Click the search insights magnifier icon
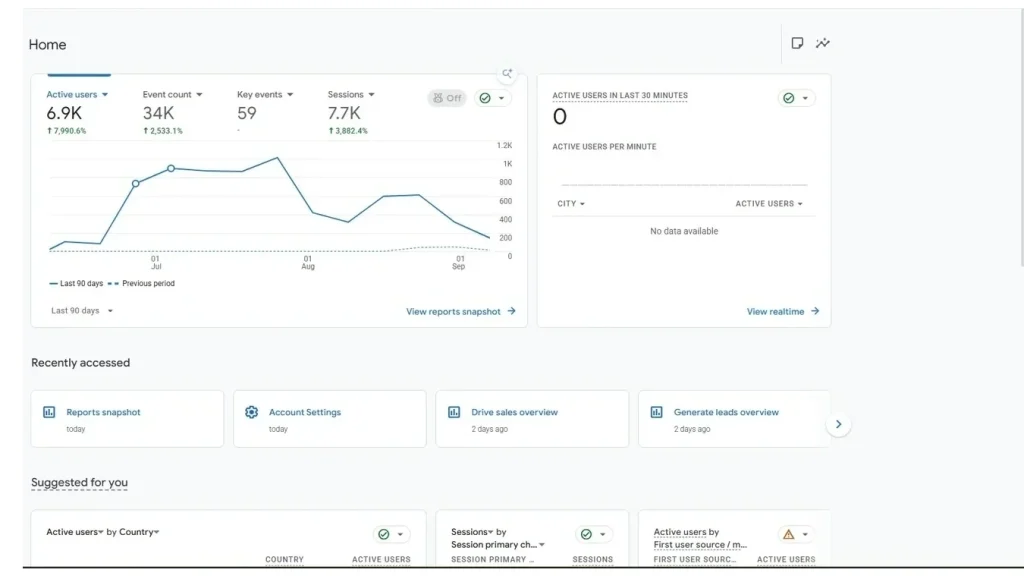This screenshot has width=1024, height=576. tap(507, 73)
